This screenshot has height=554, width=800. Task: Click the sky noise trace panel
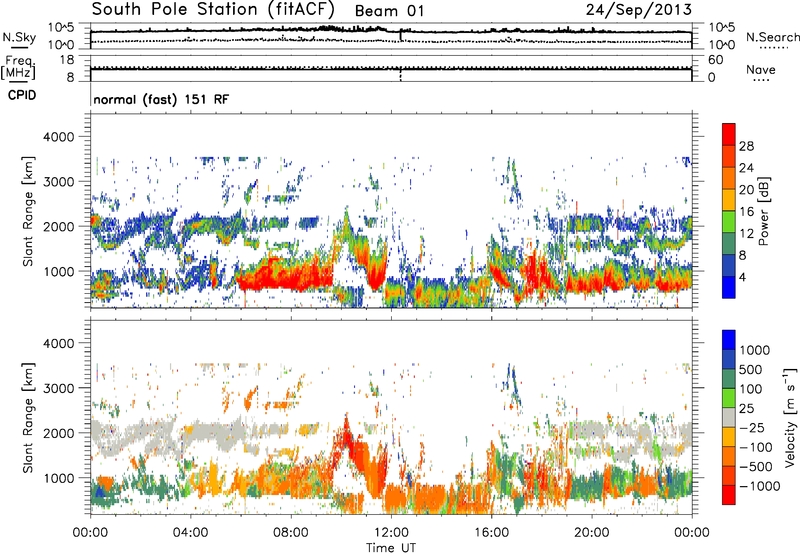click(x=391, y=36)
